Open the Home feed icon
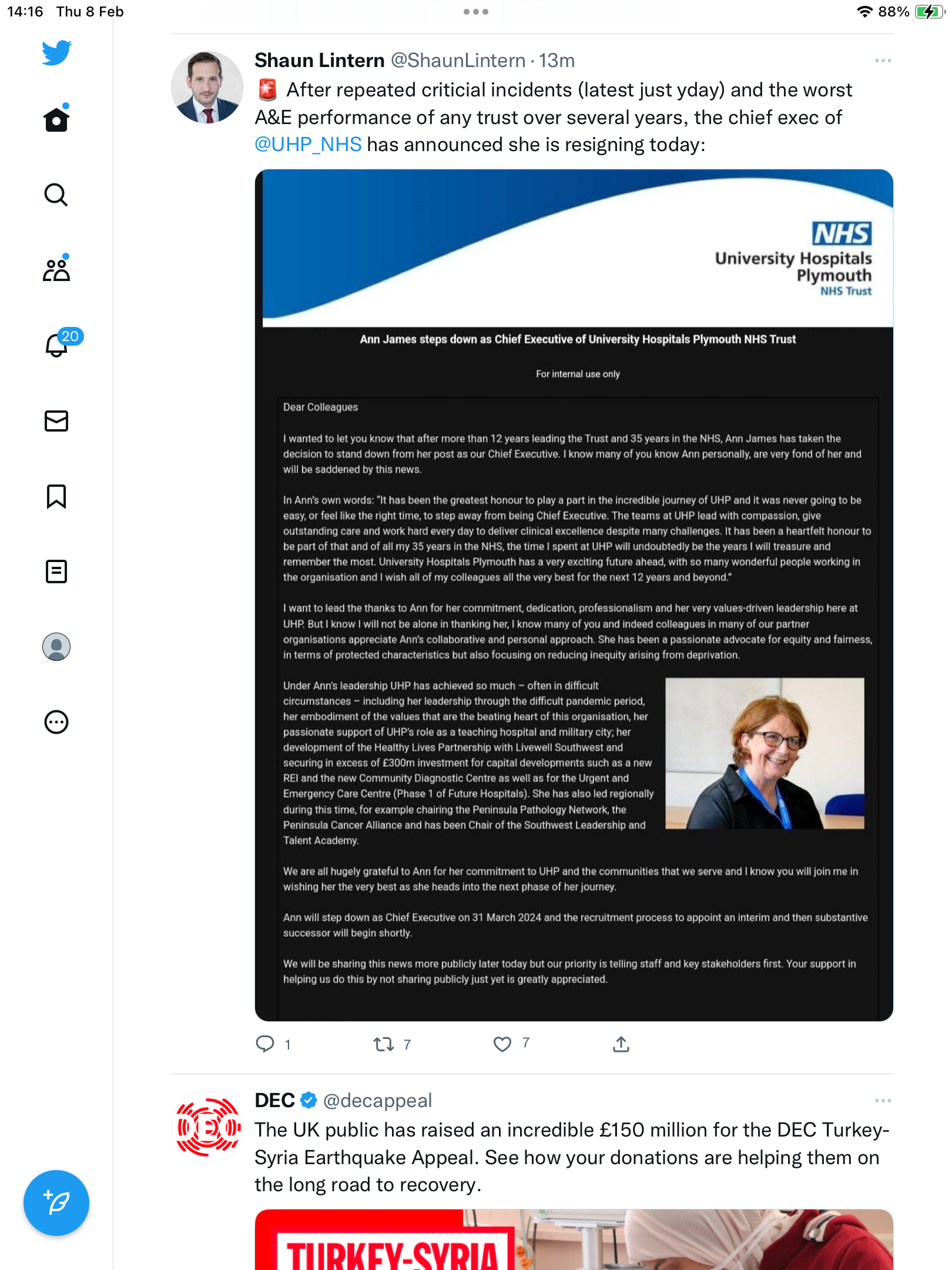 56,119
